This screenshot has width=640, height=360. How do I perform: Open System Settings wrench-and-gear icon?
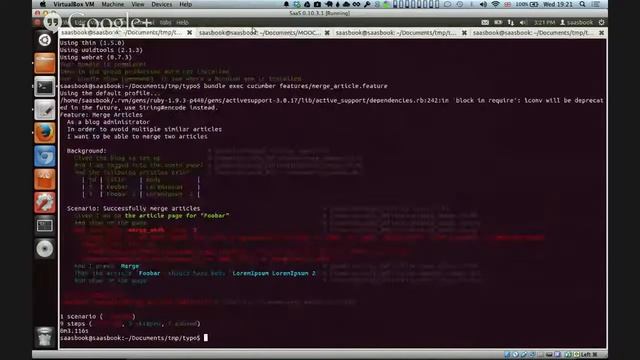(44, 202)
